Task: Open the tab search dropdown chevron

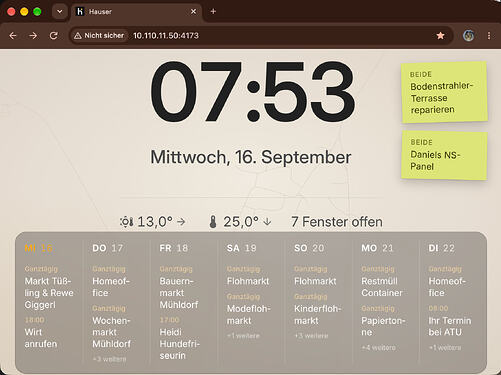Action: click(60, 12)
